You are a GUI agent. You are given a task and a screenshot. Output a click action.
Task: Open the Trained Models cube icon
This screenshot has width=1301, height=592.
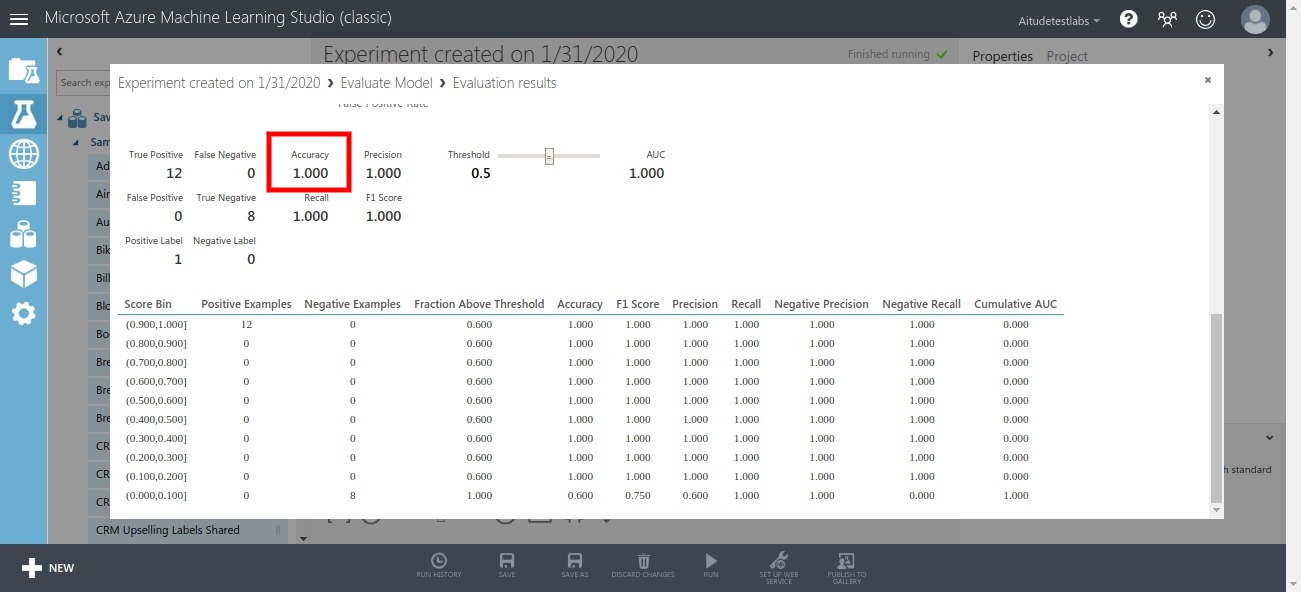(22, 273)
